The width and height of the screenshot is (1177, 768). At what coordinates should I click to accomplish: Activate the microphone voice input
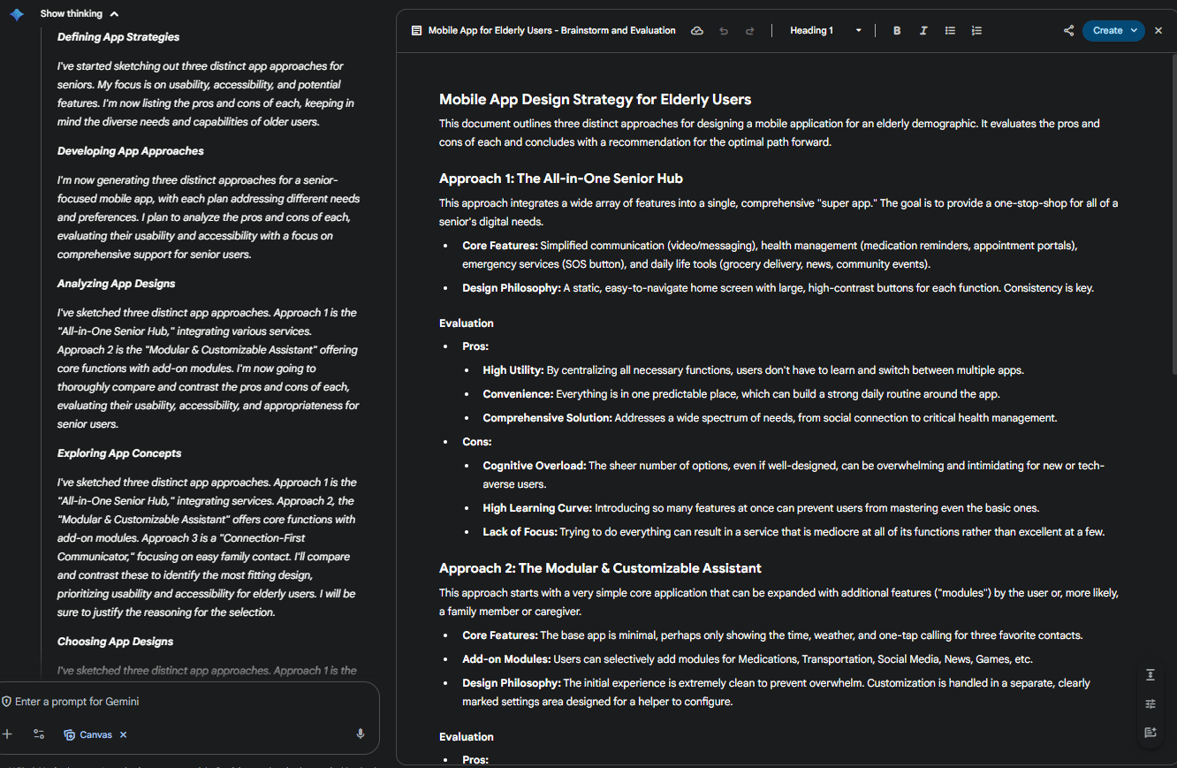tap(360, 734)
